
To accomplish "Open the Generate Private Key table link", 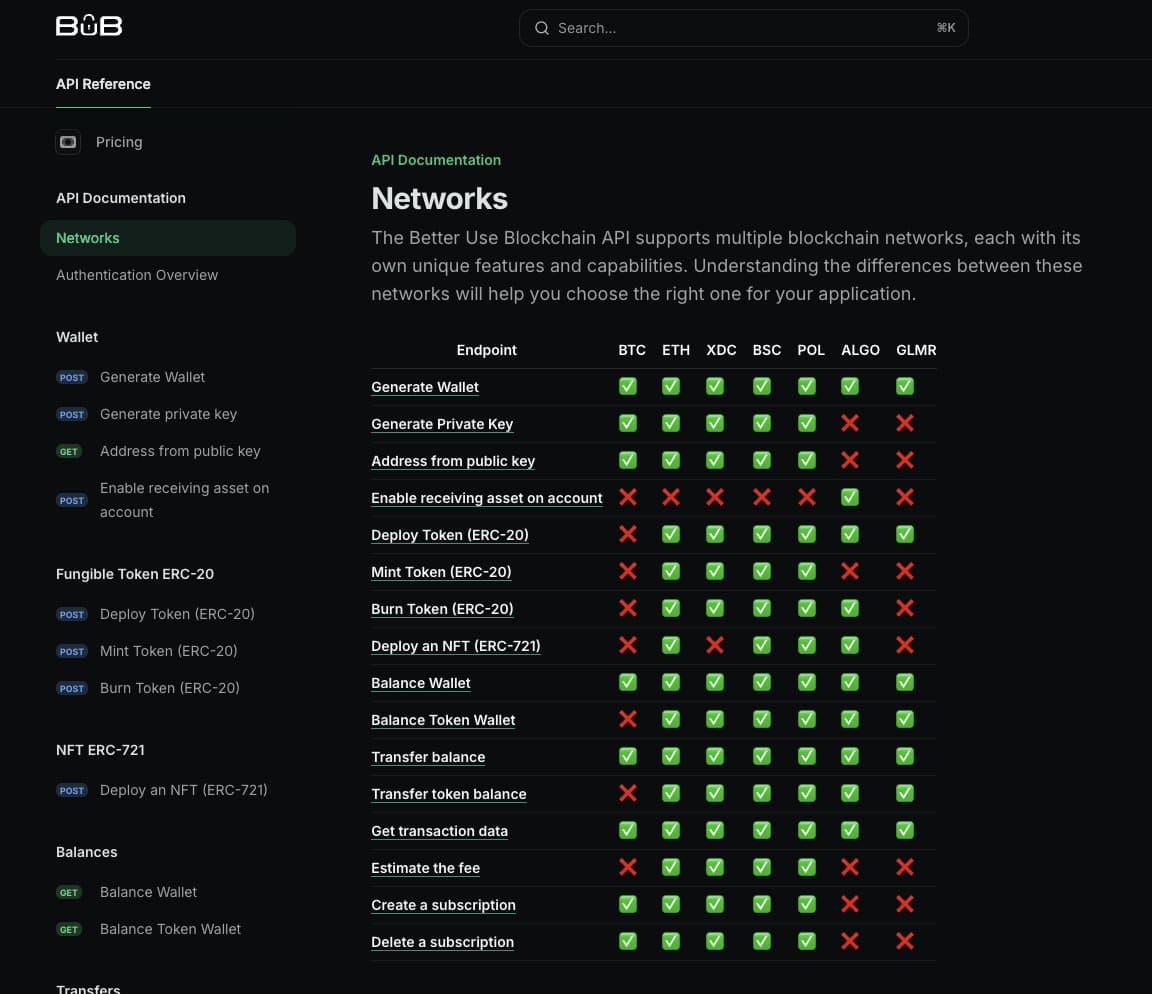I will (442, 424).
